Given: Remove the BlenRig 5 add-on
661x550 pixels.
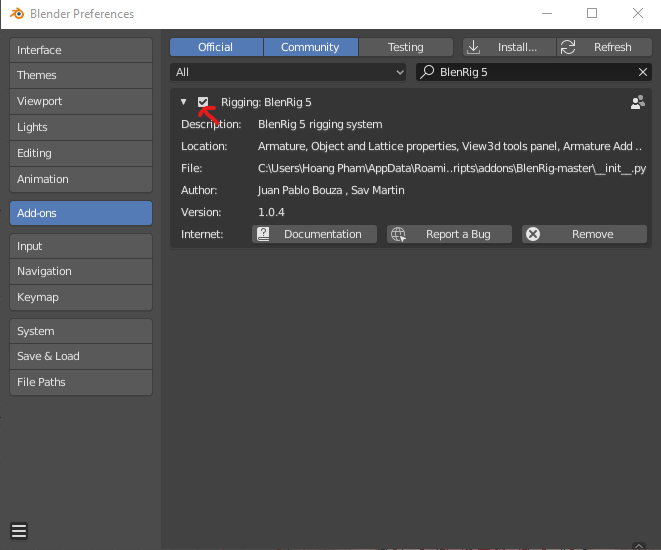Looking at the screenshot, I should [x=584, y=234].
